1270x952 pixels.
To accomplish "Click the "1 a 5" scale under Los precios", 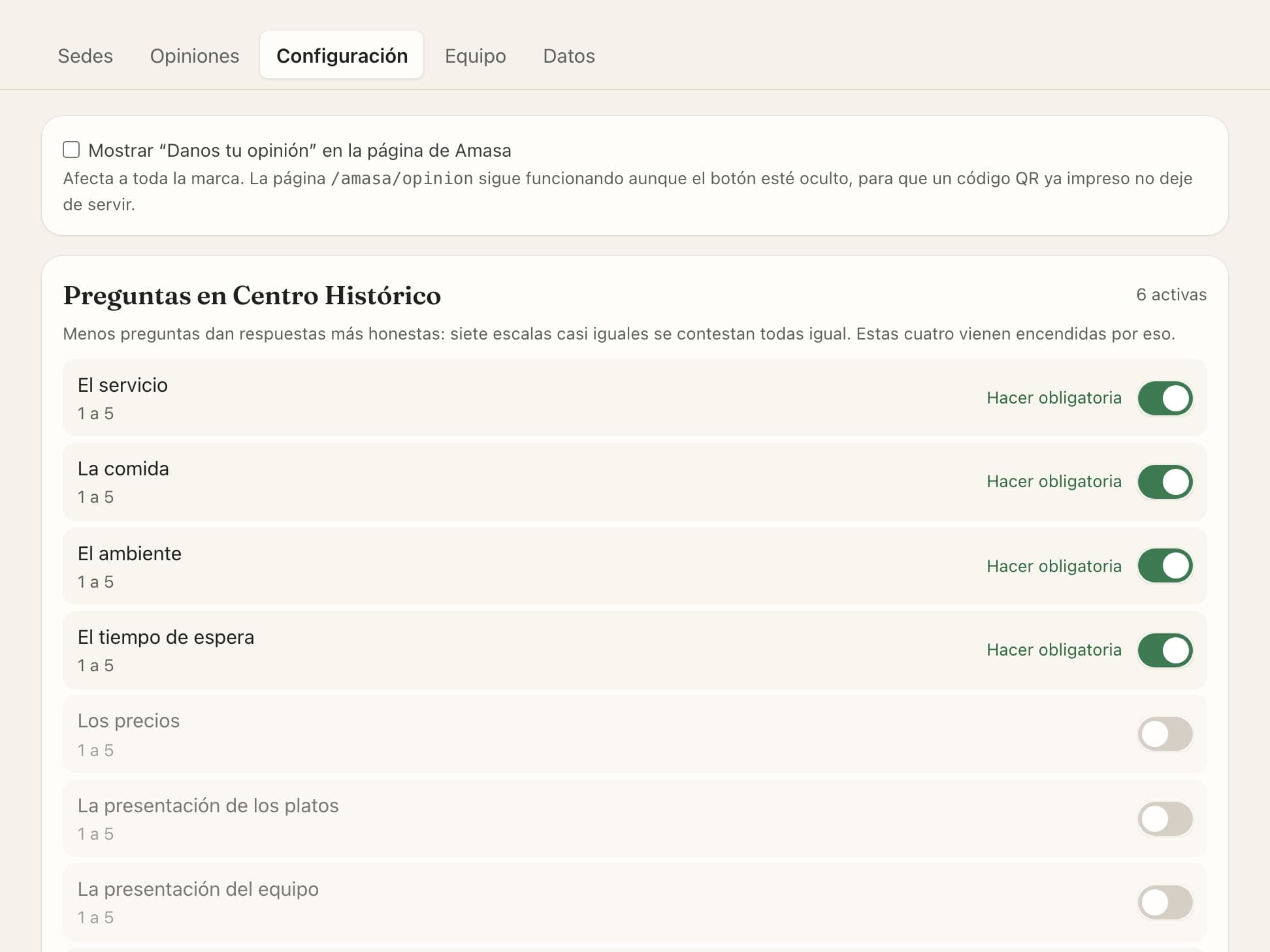I will [95, 750].
